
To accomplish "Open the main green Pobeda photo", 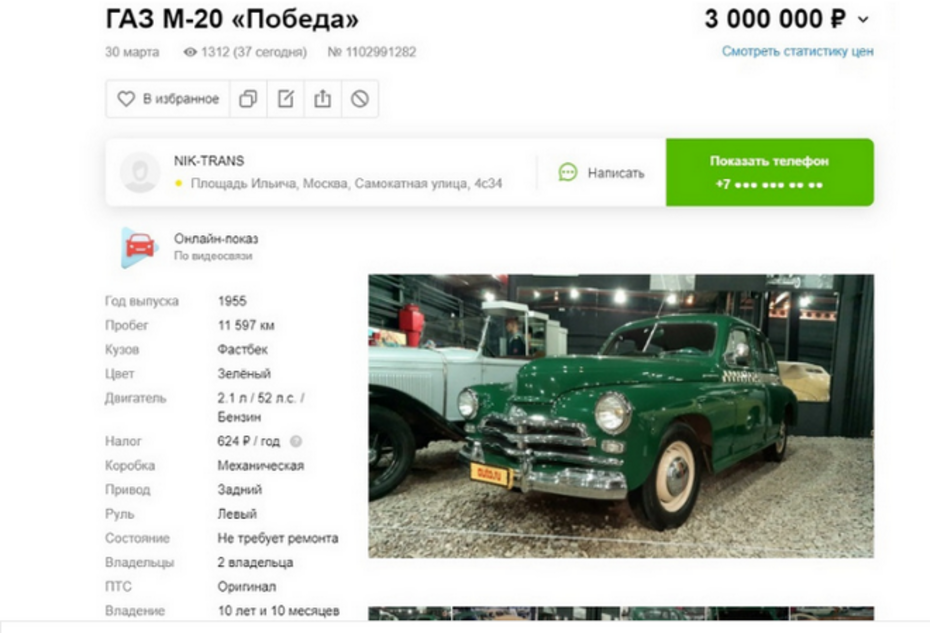I will (621, 416).
